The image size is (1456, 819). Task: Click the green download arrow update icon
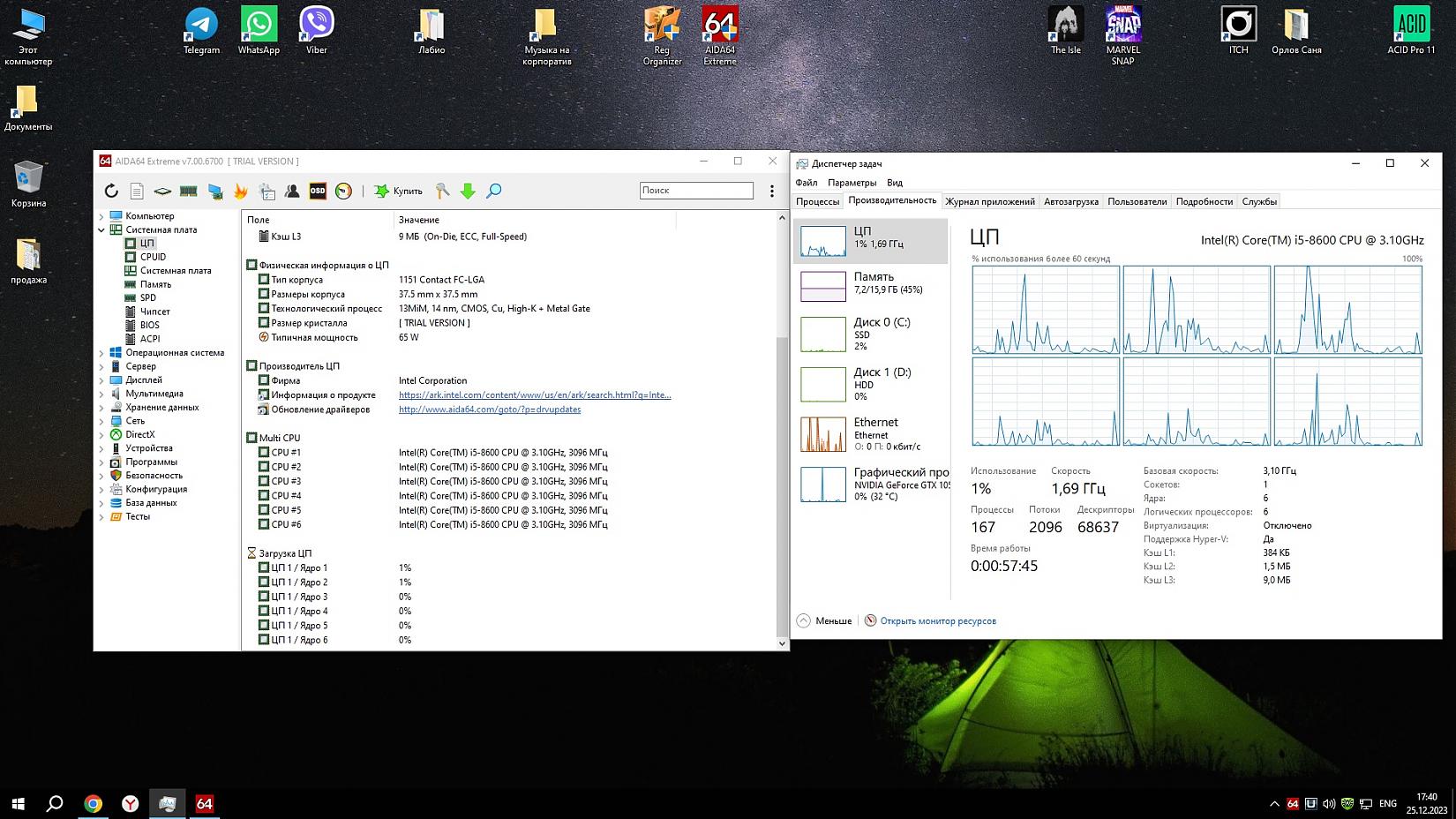tap(468, 191)
